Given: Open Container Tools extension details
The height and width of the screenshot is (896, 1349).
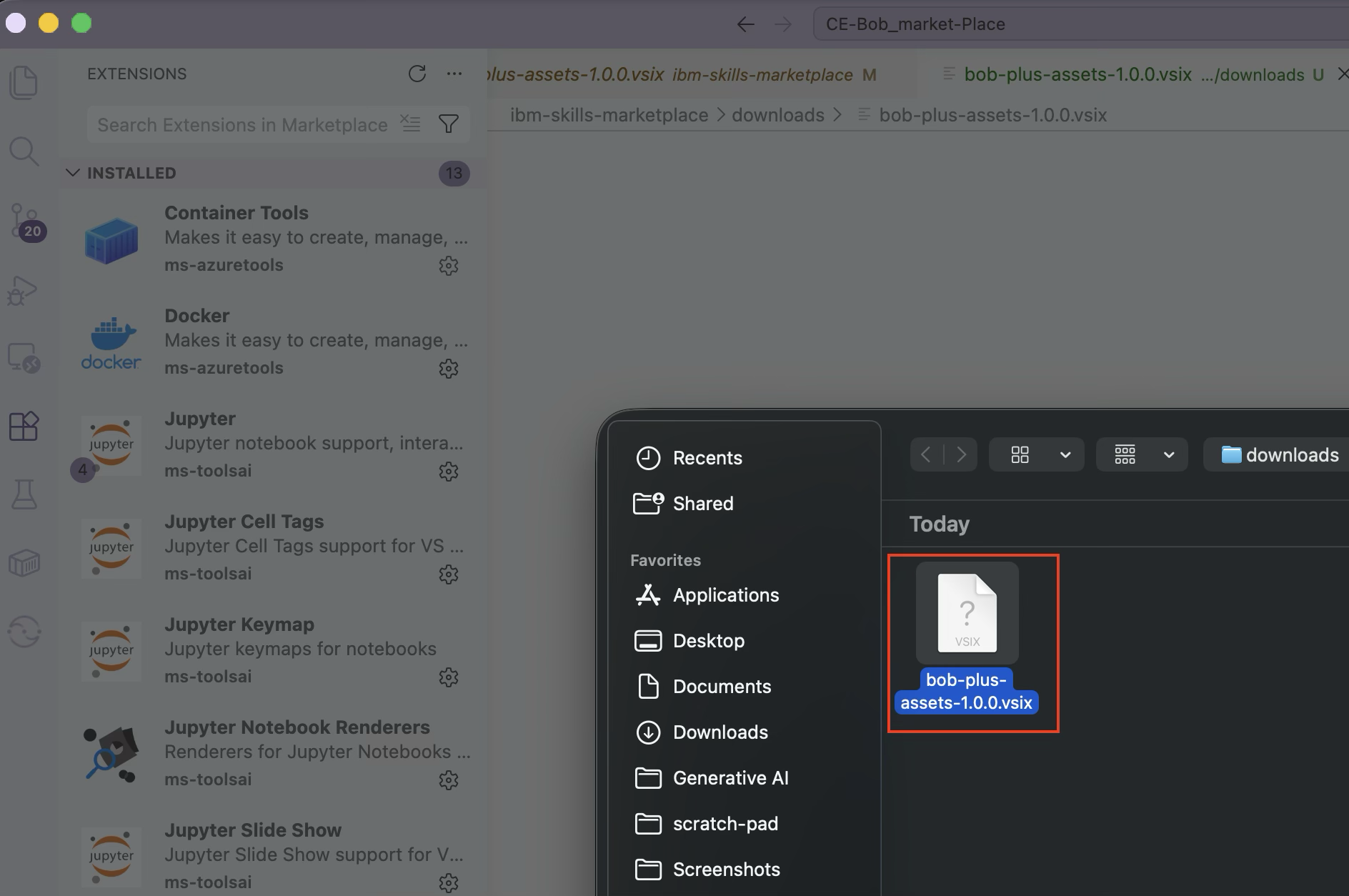Looking at the screenshot, I should coord(274,239).
